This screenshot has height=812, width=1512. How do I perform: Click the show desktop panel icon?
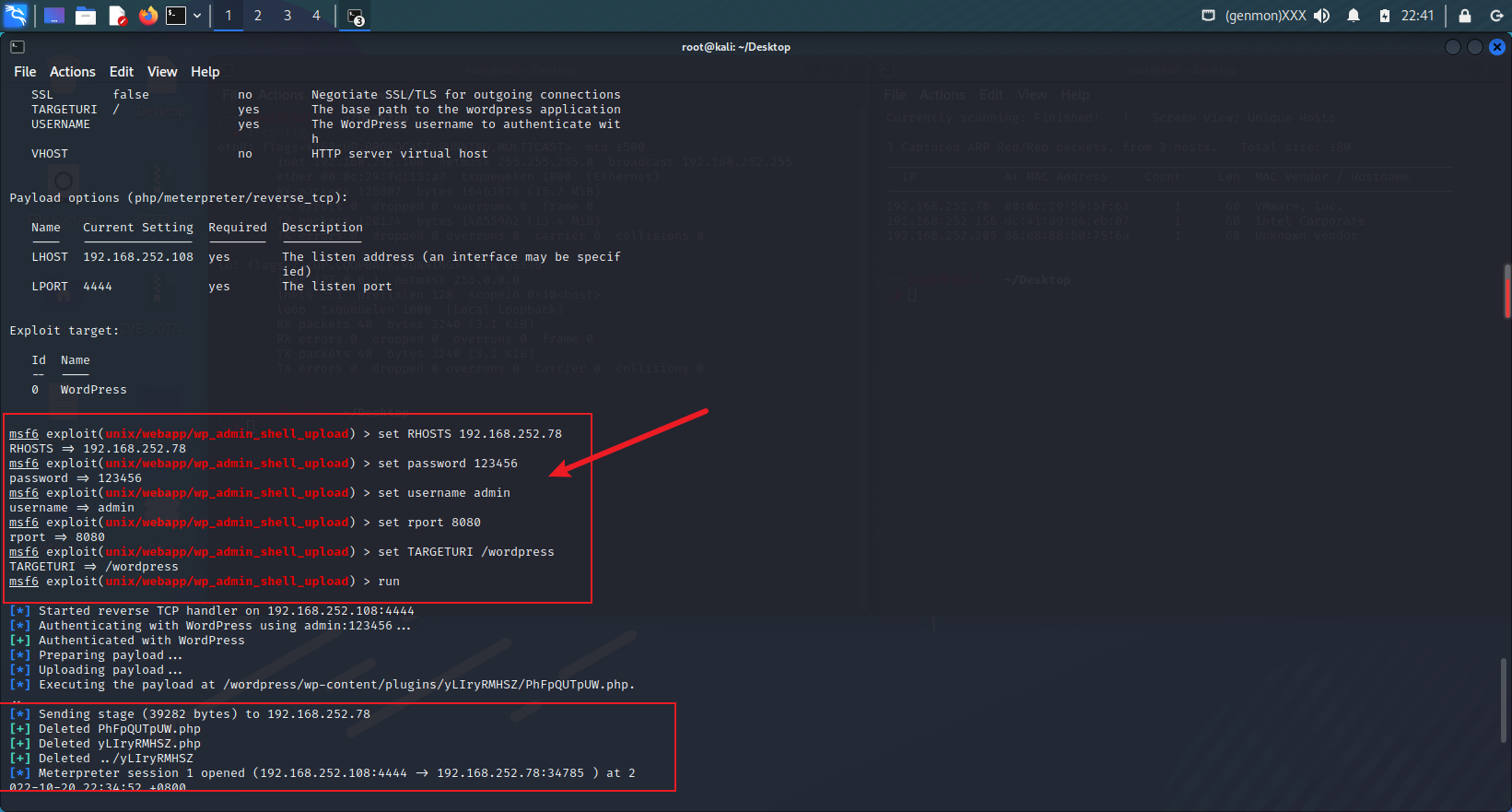pyautogui.click(x=54, y=16)
